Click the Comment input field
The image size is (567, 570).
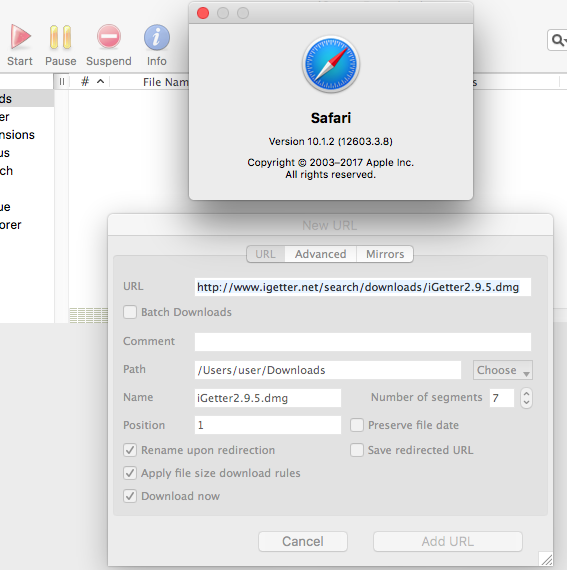363,342
